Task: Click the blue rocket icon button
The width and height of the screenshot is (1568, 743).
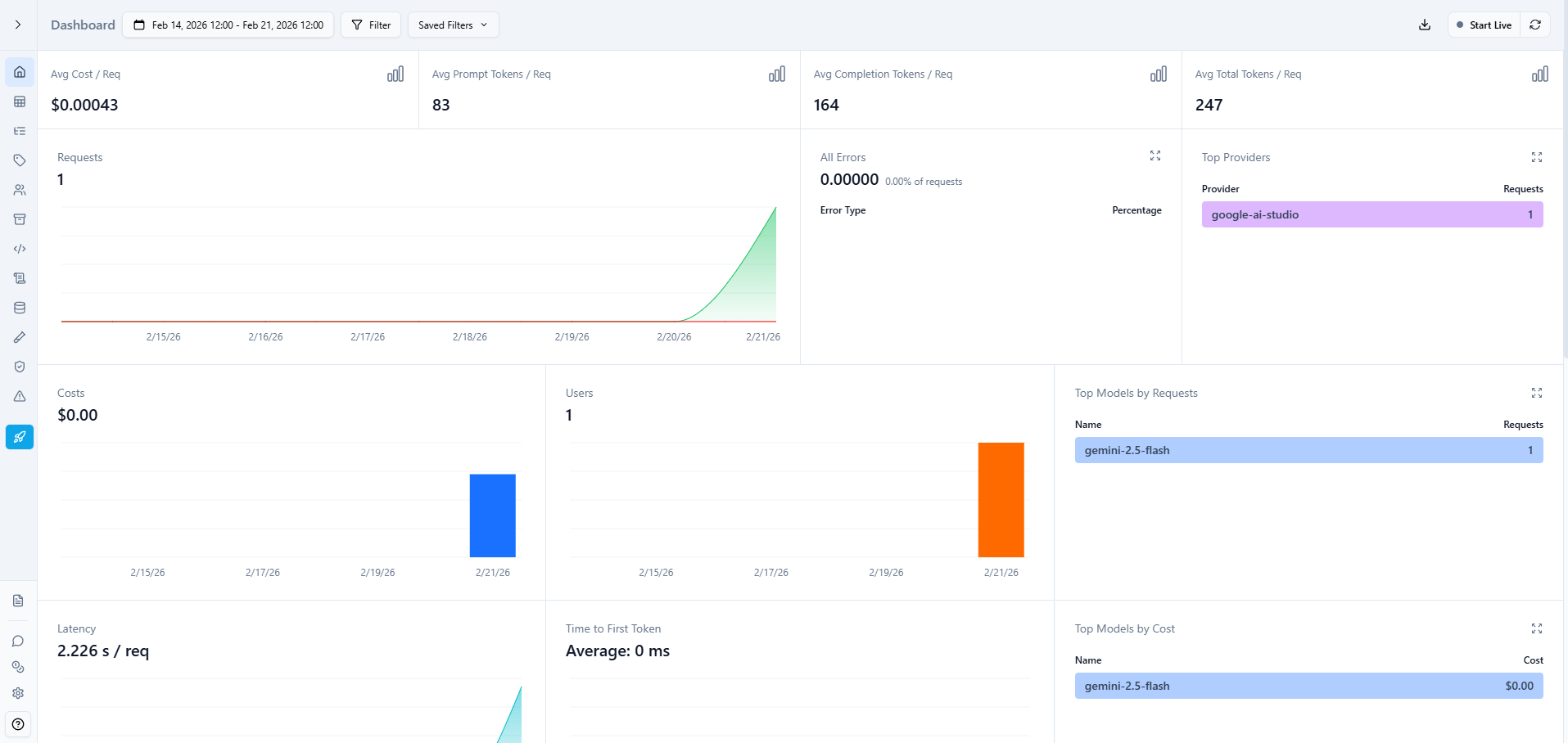Action: coord(20,437)
